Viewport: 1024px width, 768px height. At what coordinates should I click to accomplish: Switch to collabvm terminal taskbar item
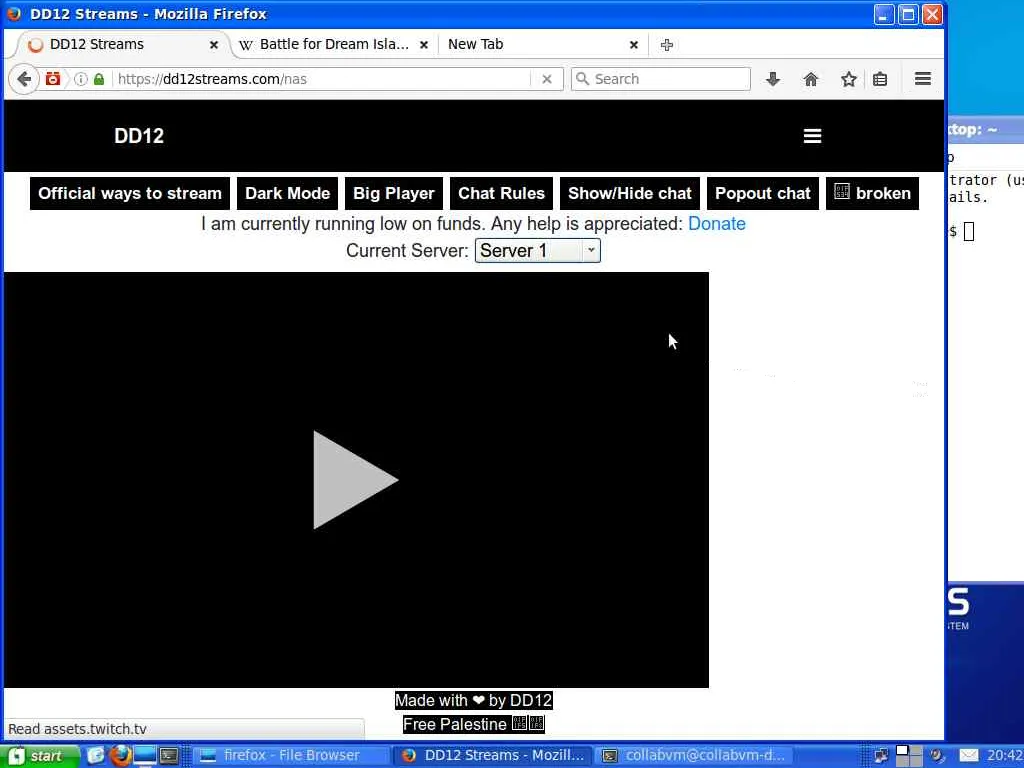pos(696,756)
